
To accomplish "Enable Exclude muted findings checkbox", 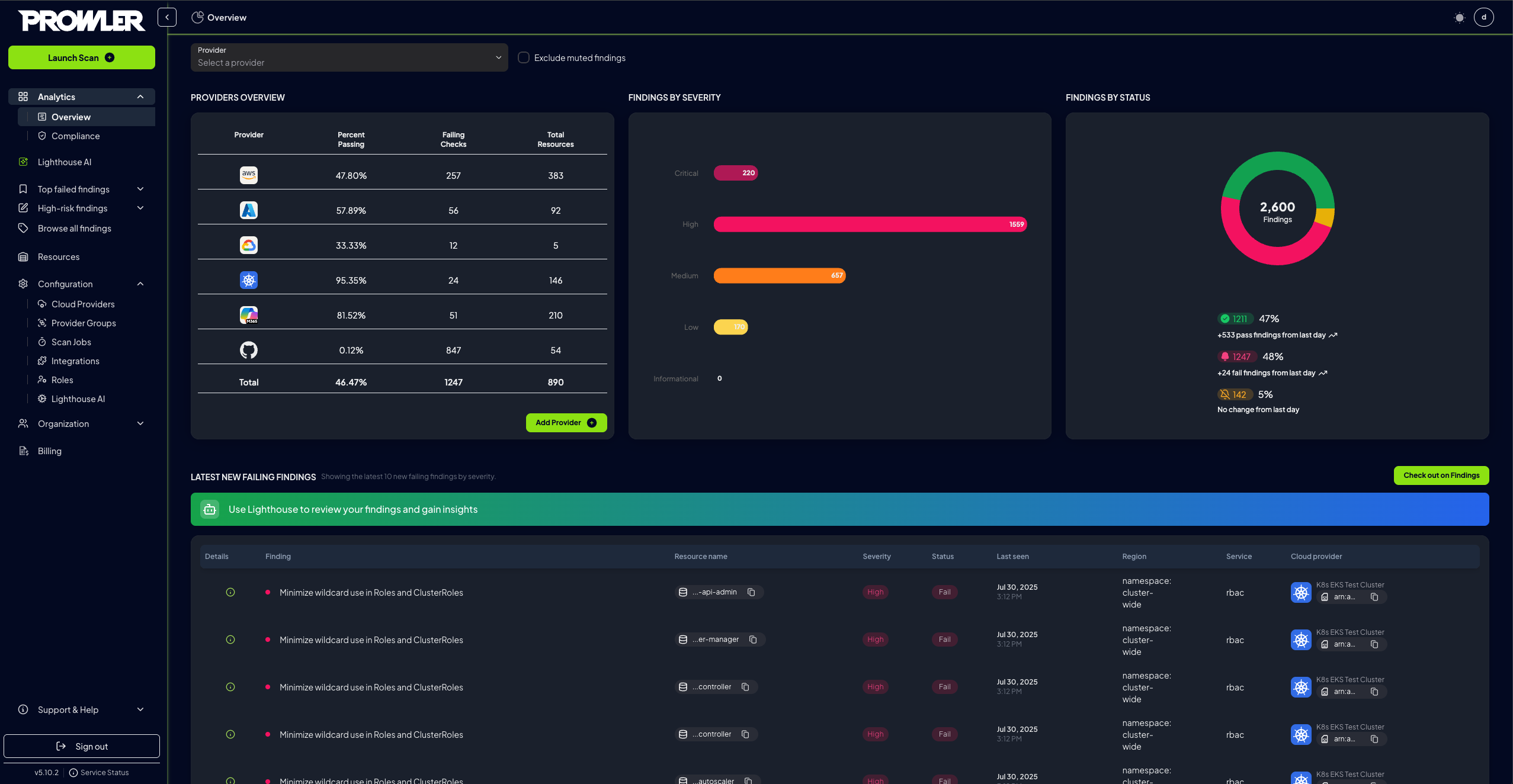I will coord(524,57).
